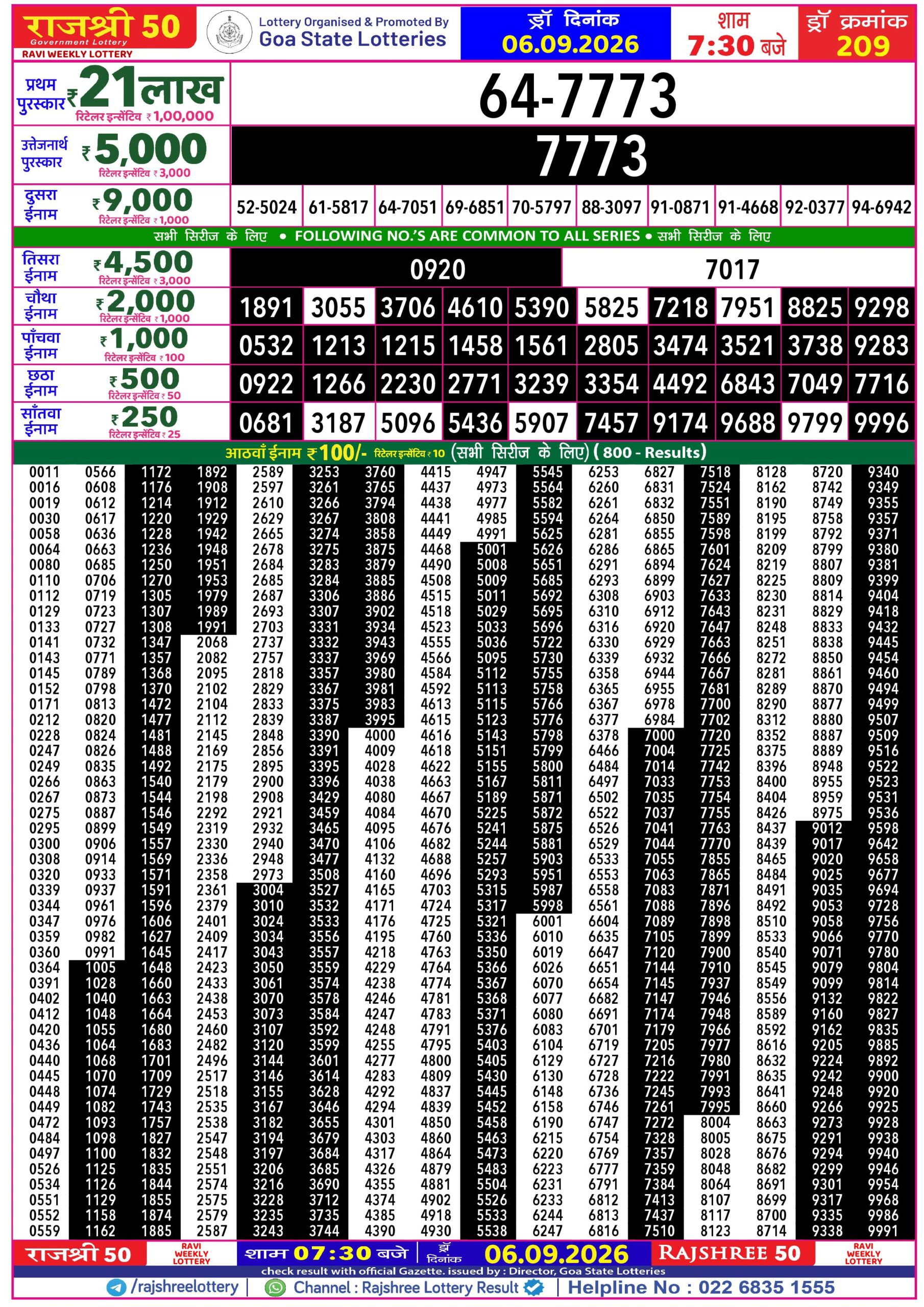
Task: Select fourth prize number 1891
Action: click(x=266, y=308)
